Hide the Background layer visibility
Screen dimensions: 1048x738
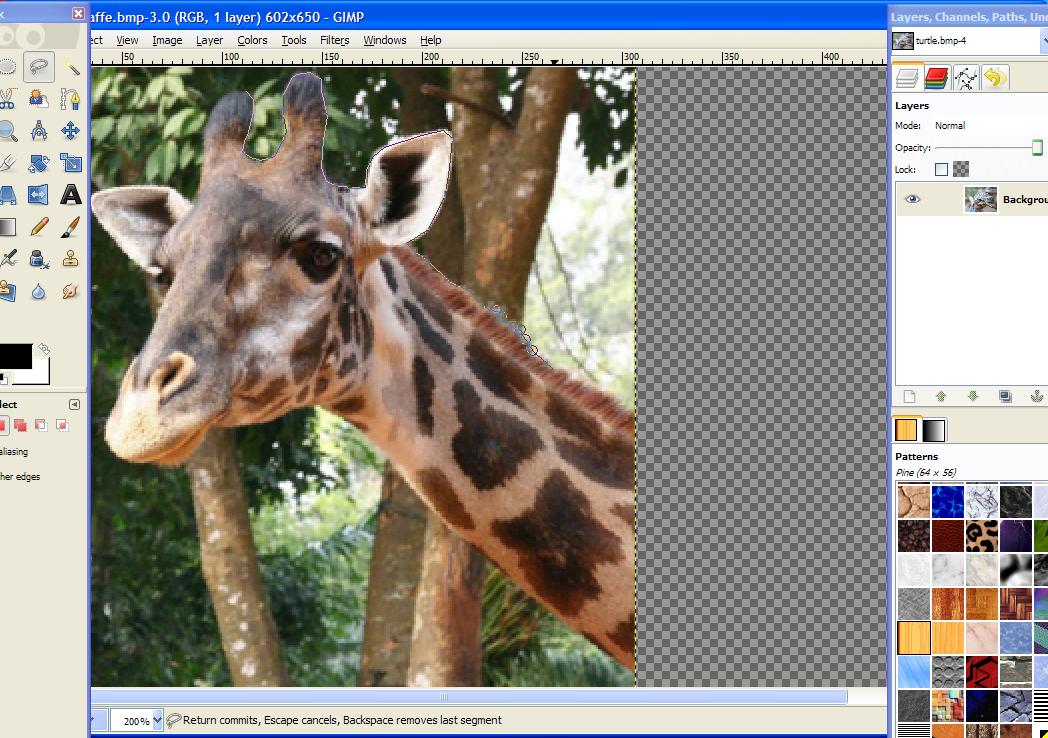coord(913,199)
